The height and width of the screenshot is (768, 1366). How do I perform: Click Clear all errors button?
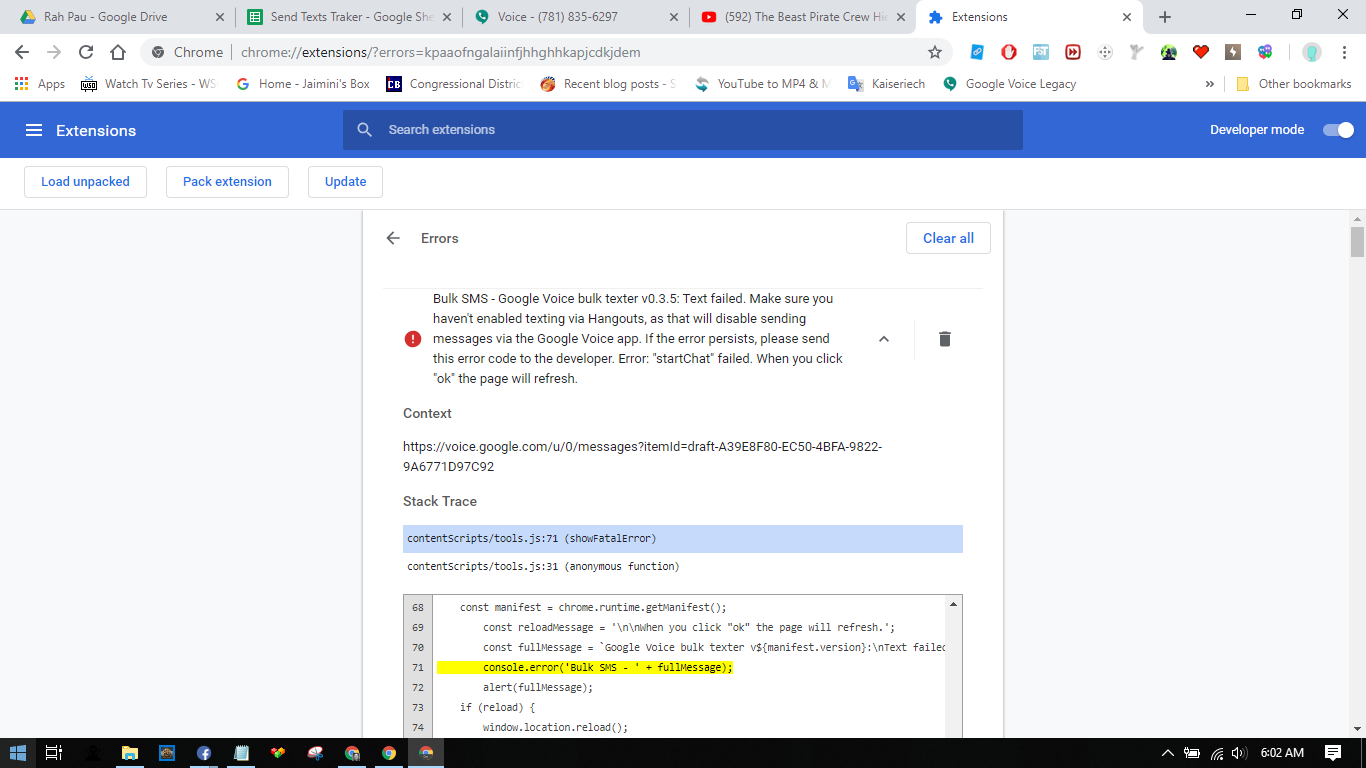point(948,238)
